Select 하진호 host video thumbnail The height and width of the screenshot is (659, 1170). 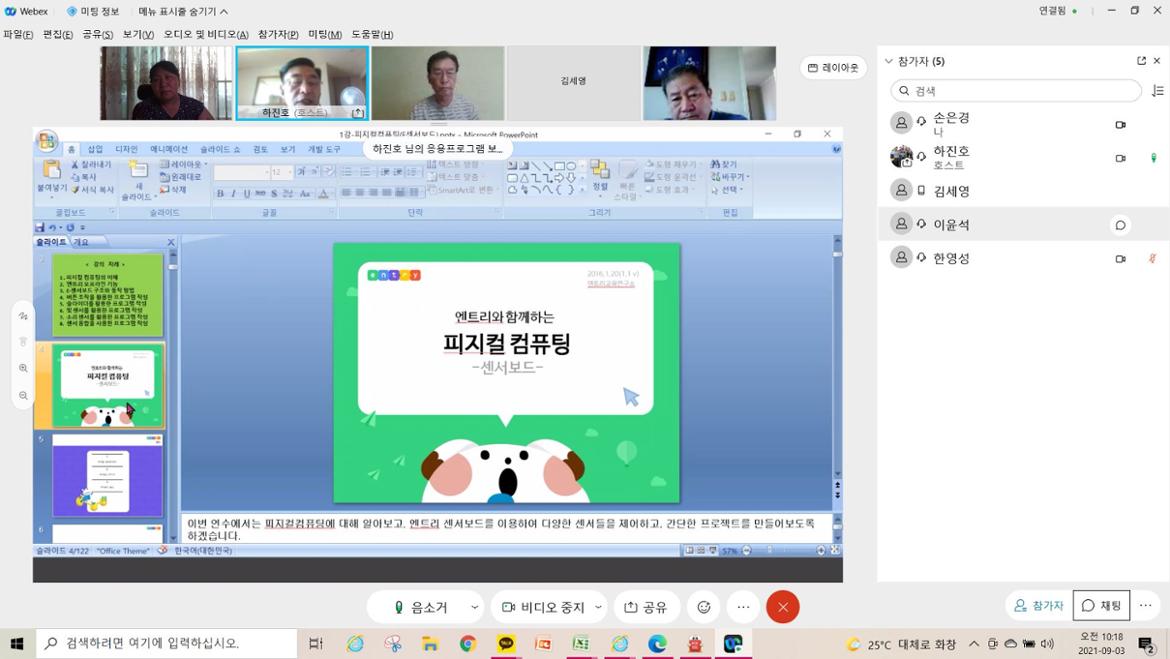coord(302,83)
